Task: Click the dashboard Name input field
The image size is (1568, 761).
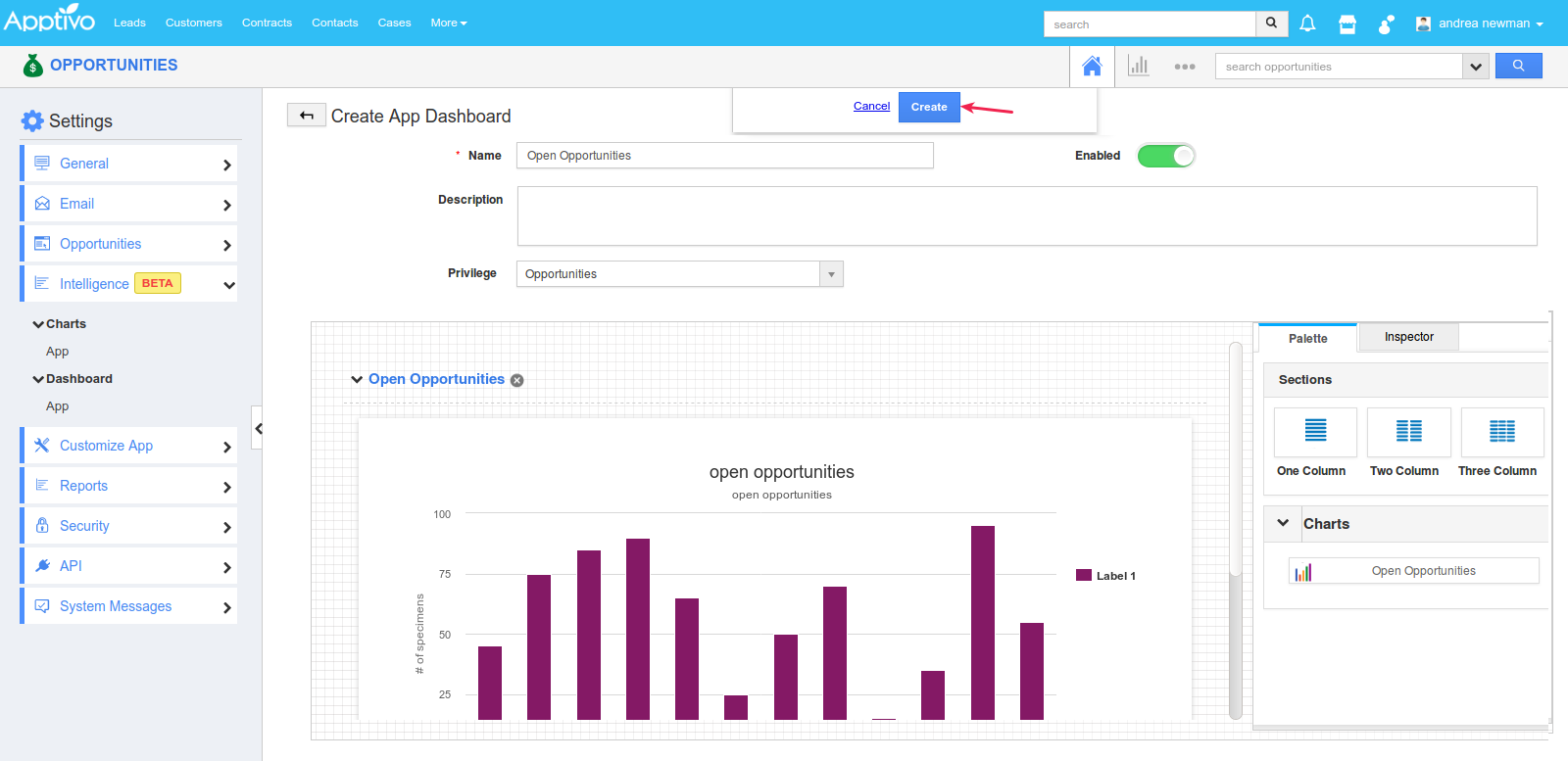Action: [x=724, y=156]
